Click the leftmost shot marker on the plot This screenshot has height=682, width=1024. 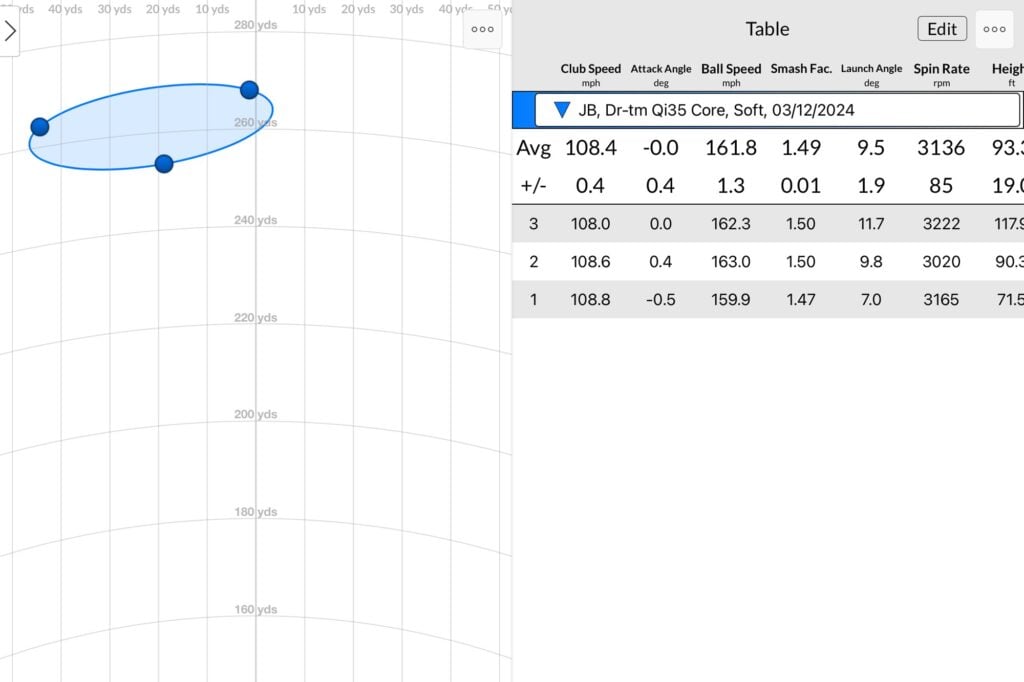[x=39, y=126]
